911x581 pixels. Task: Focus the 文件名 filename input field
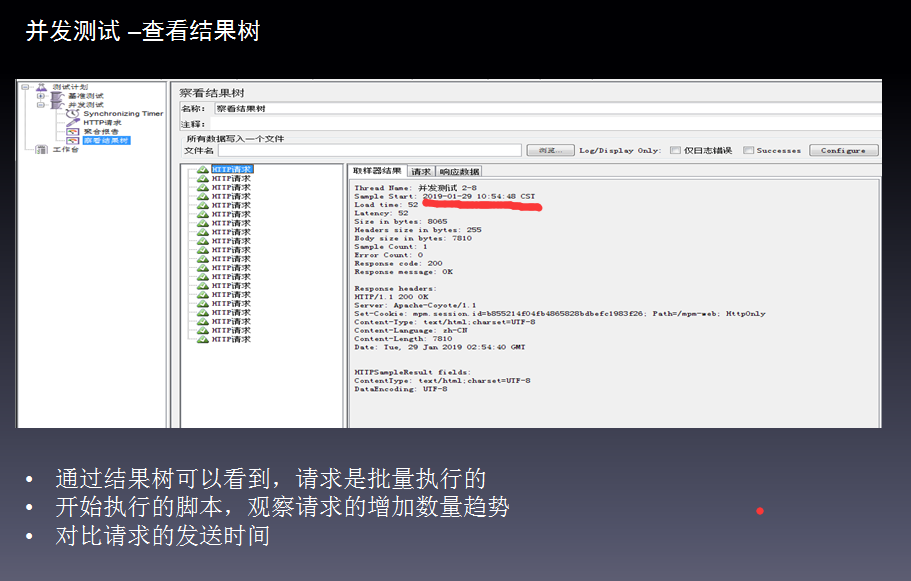(x=370, y=150)
